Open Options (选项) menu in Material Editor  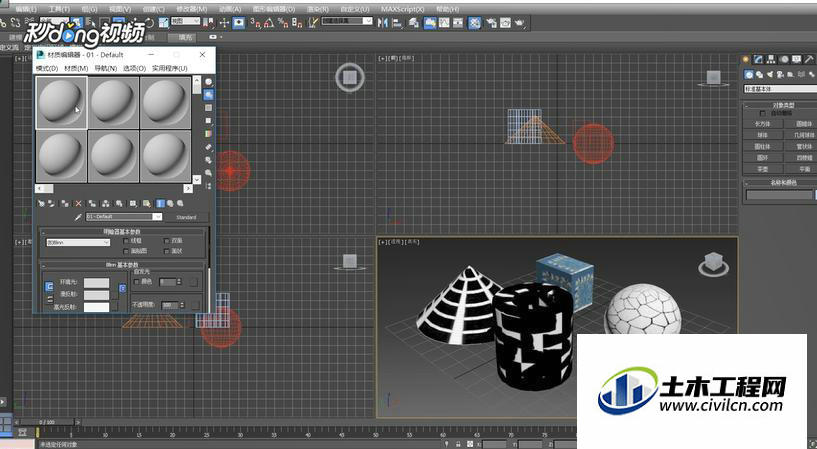tap(134, 68)
